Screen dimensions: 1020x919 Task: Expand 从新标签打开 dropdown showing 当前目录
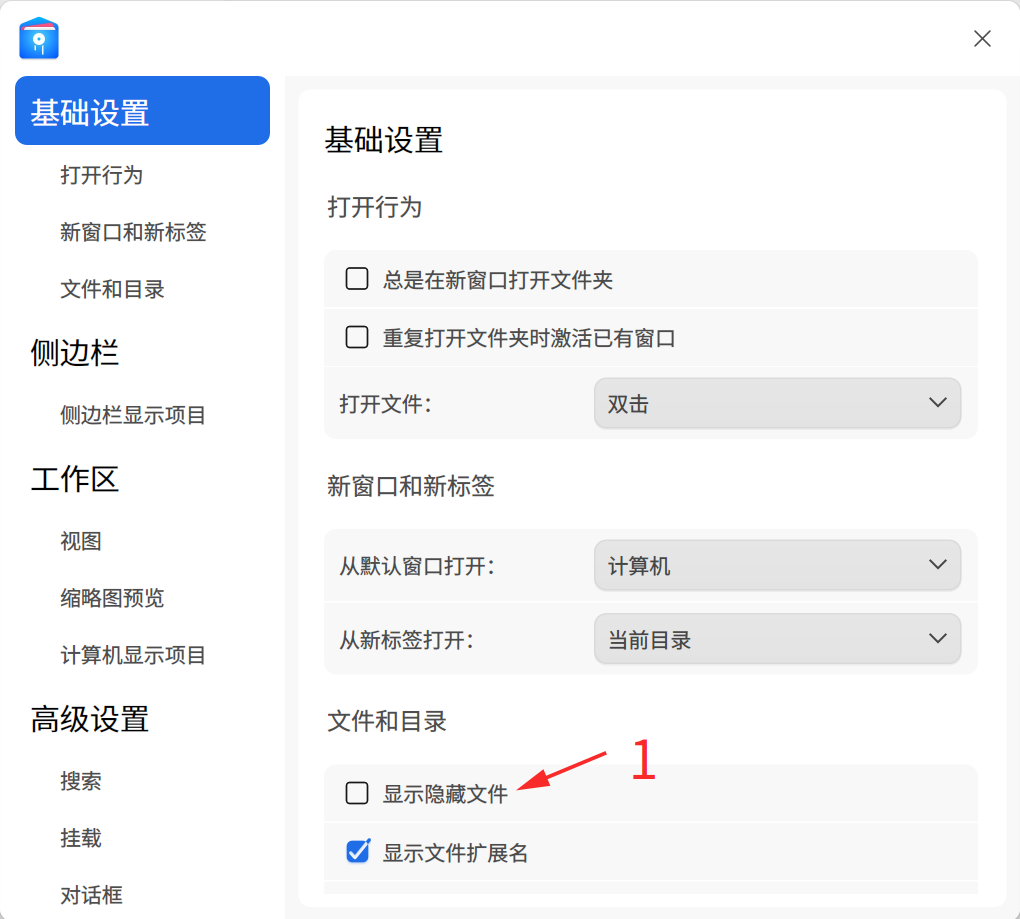tap(777, 639)
